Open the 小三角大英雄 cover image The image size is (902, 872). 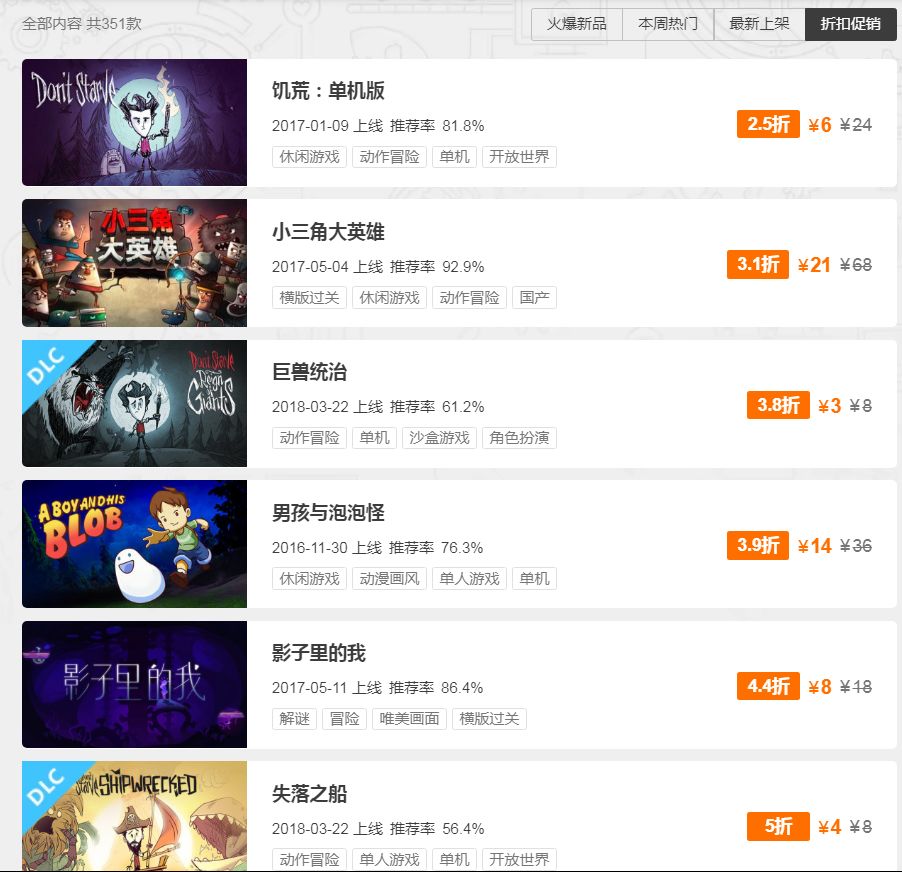tap(135, 263)
